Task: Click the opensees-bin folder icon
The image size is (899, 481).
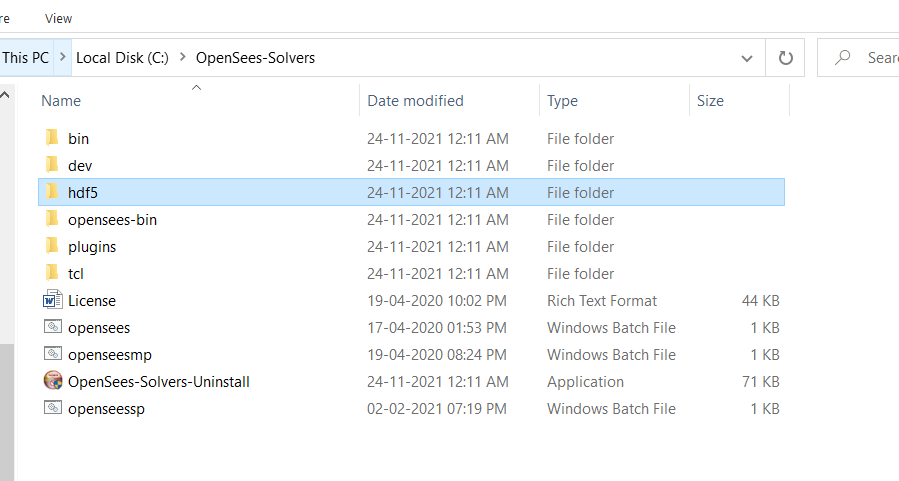Action: pyautogui.click(x=52, y=218)
